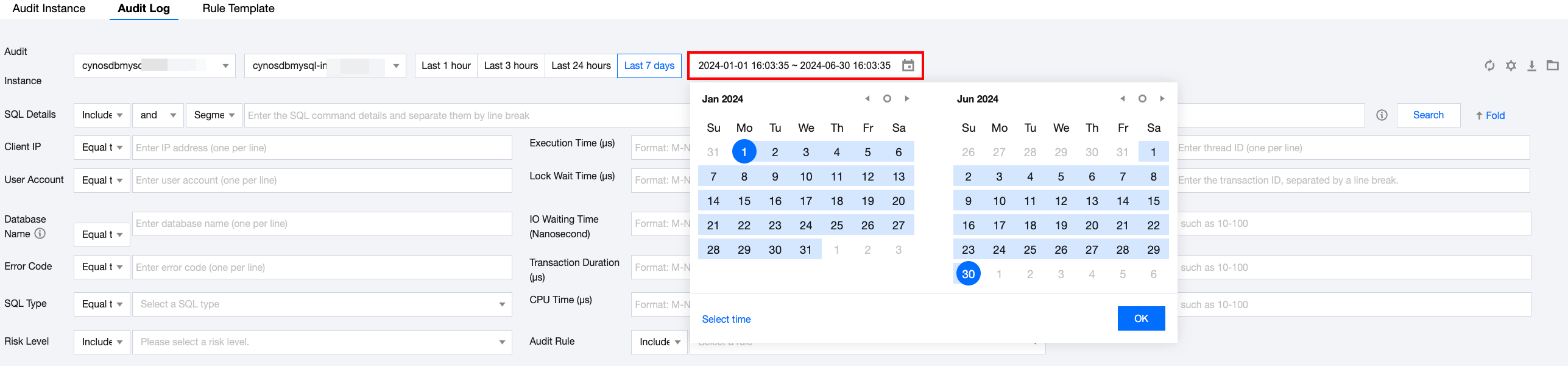Click the download icon
The image size is (1568, 366).
tap(1531, 65)
